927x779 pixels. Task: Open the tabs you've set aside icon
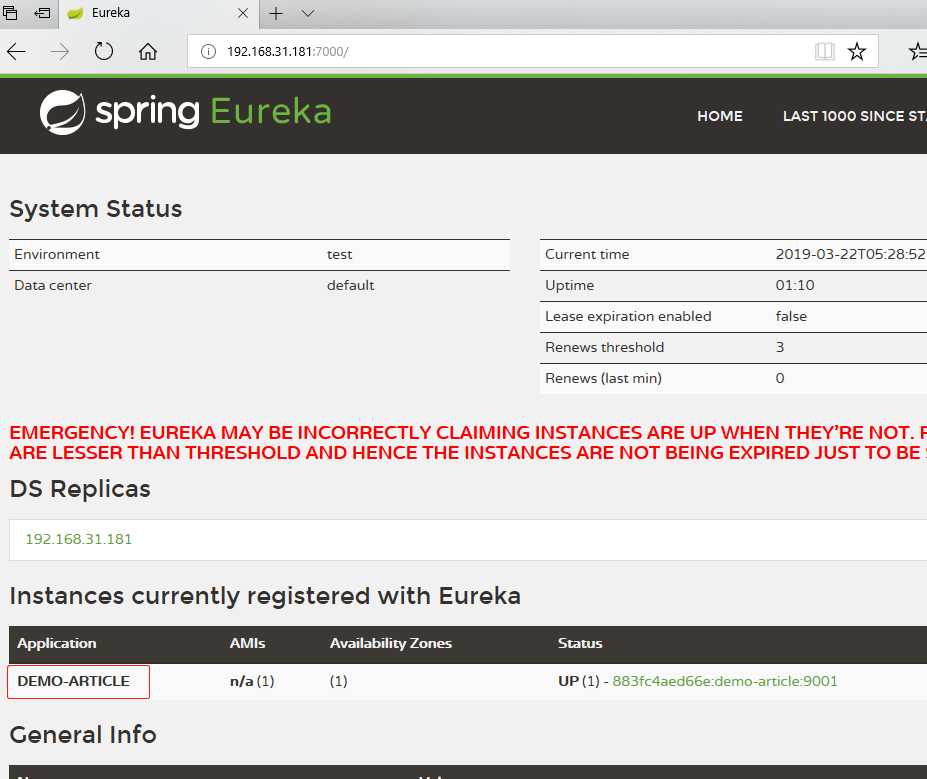pos(10,12)
